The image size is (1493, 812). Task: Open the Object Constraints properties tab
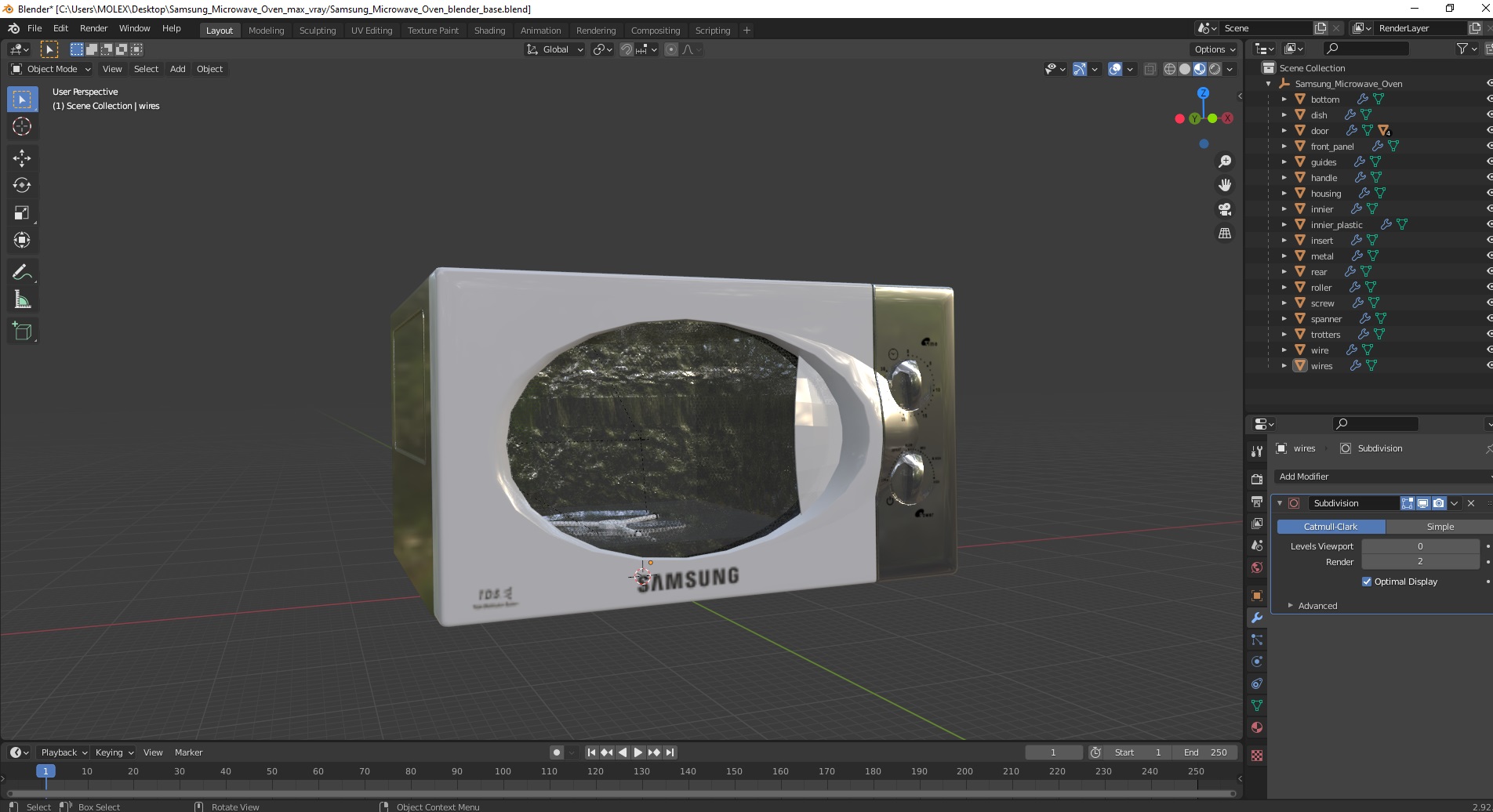point(1257,683)
